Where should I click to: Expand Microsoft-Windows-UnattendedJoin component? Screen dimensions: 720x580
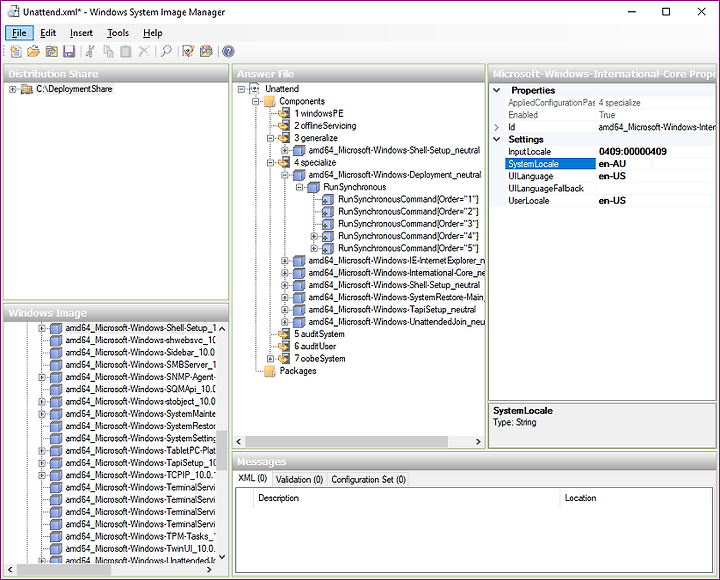[285, 322]
